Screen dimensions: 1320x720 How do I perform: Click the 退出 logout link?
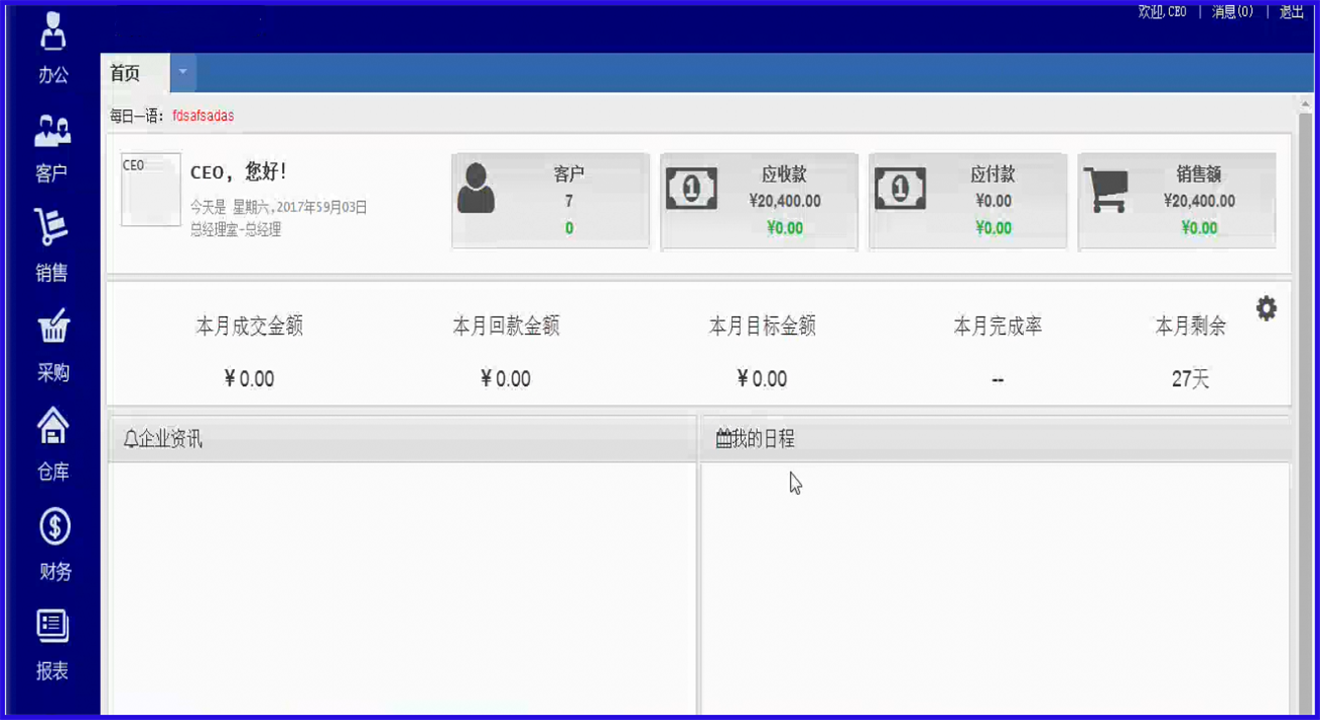pyautogui.click(x=1291, y=12)
